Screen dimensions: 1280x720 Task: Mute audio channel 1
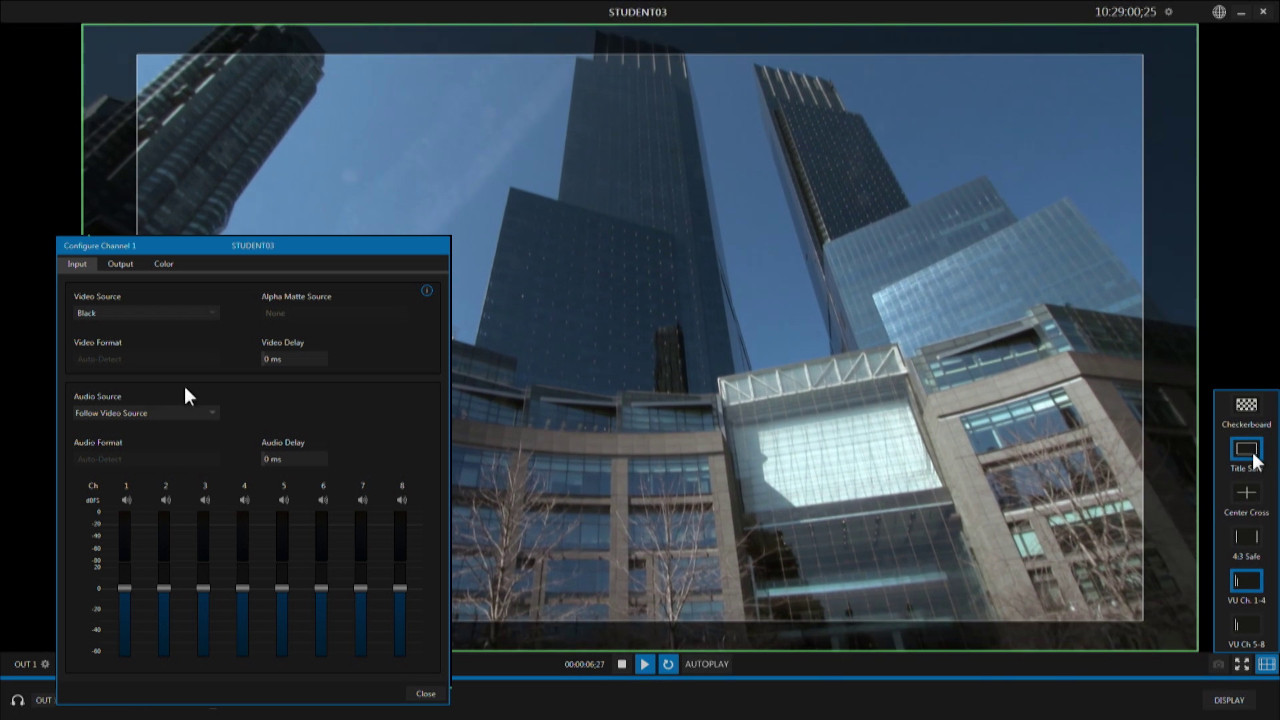click(x=126, y=500)
